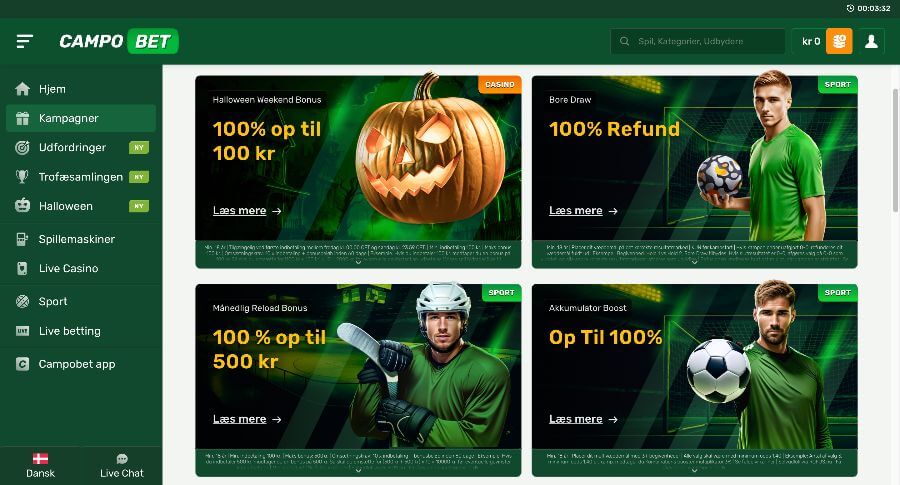Expand terms under Månedlig Reload Bonus card
Image resolution: width=900 pixels, height=485 pixels.
pos(358,471)
